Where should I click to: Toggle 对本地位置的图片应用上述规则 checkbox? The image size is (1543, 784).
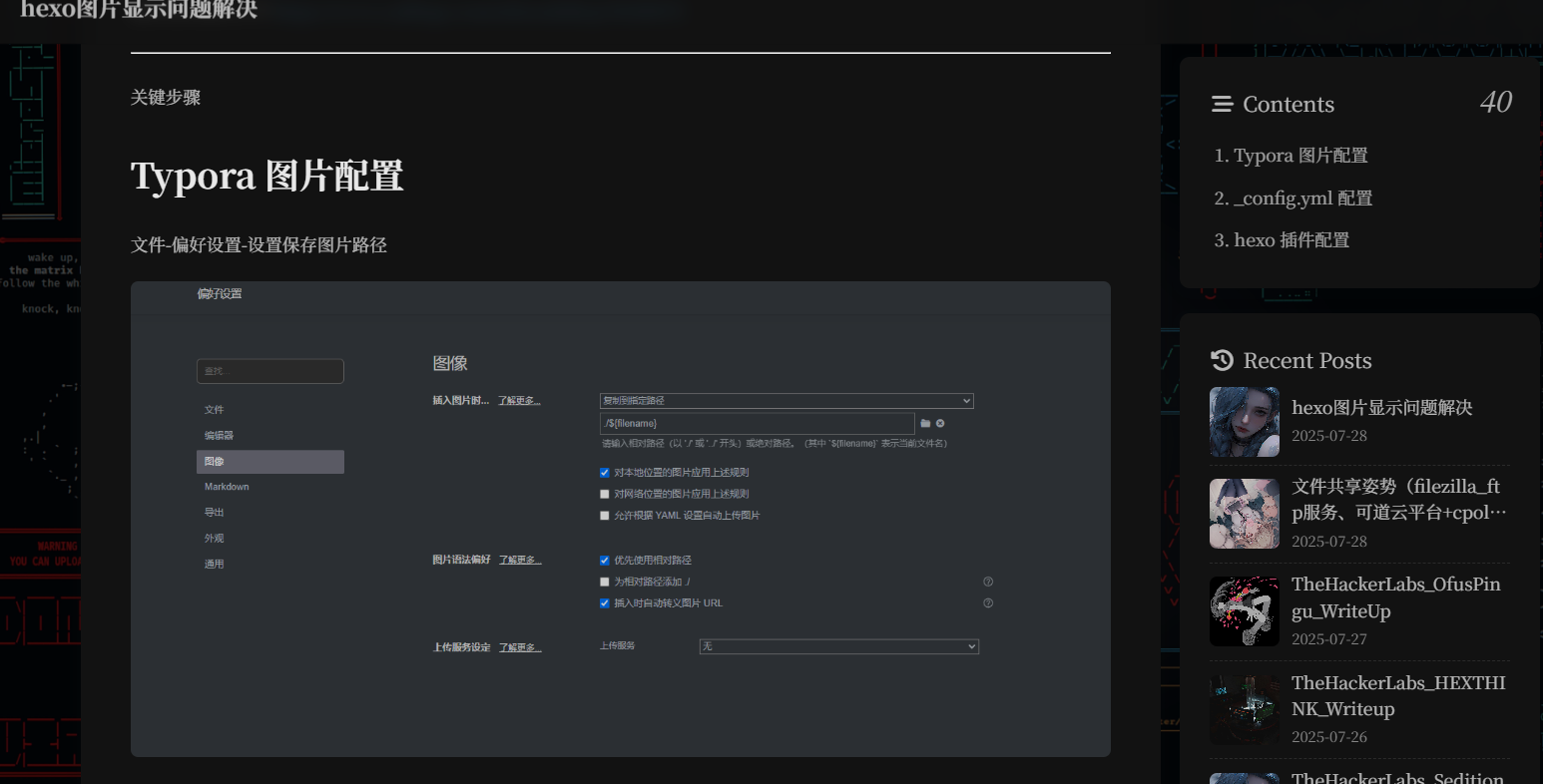coord(605,473)
